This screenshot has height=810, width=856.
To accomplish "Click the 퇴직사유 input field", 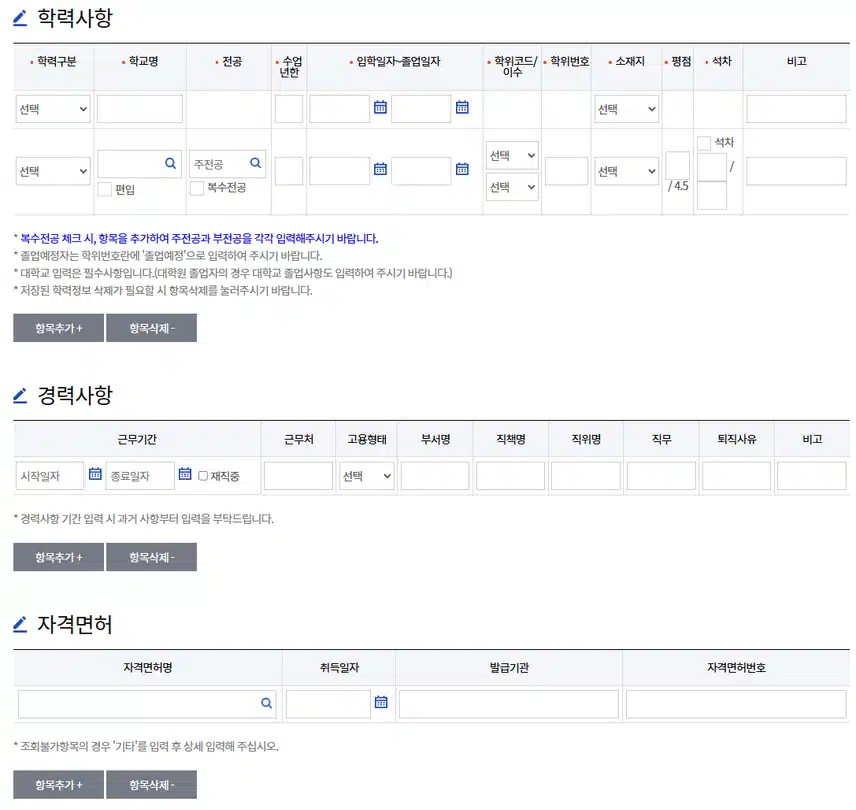I will point(736,476).
